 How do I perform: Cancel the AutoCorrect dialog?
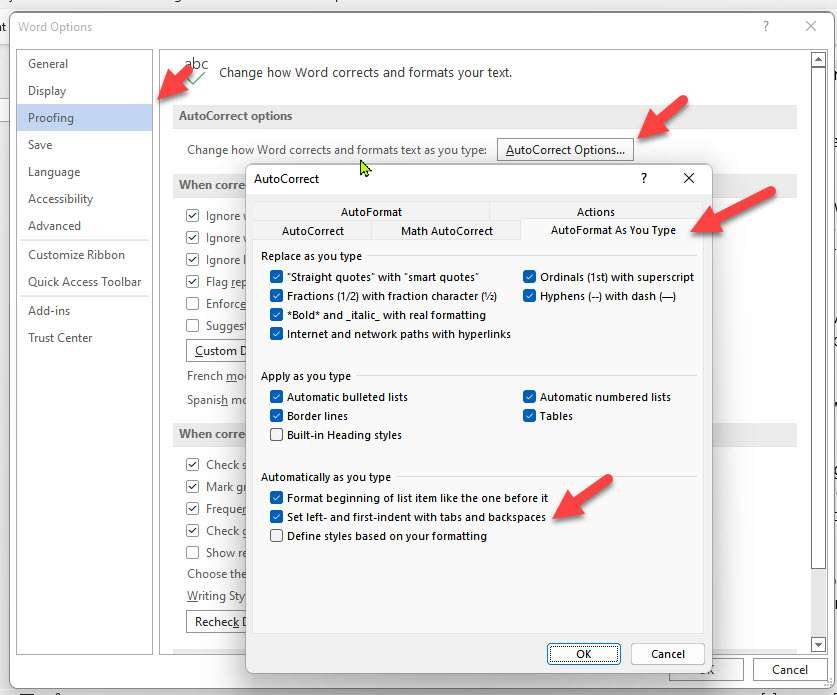coord(667,653)
